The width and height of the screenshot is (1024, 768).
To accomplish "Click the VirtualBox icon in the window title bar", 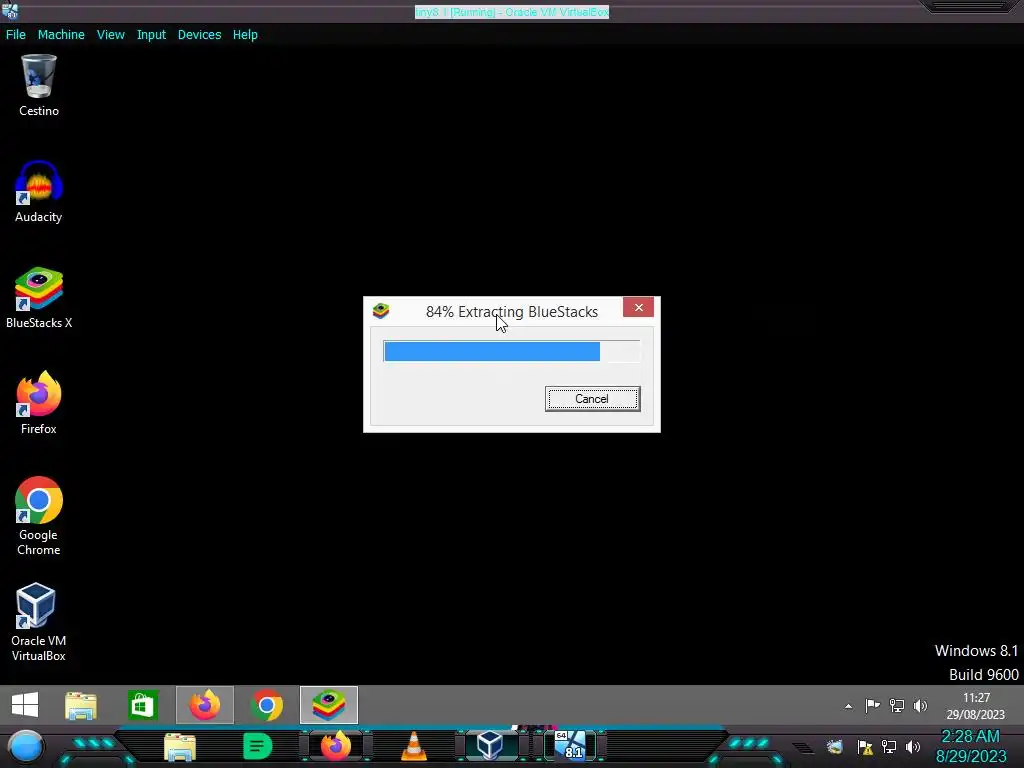I will tap(10, 10).
